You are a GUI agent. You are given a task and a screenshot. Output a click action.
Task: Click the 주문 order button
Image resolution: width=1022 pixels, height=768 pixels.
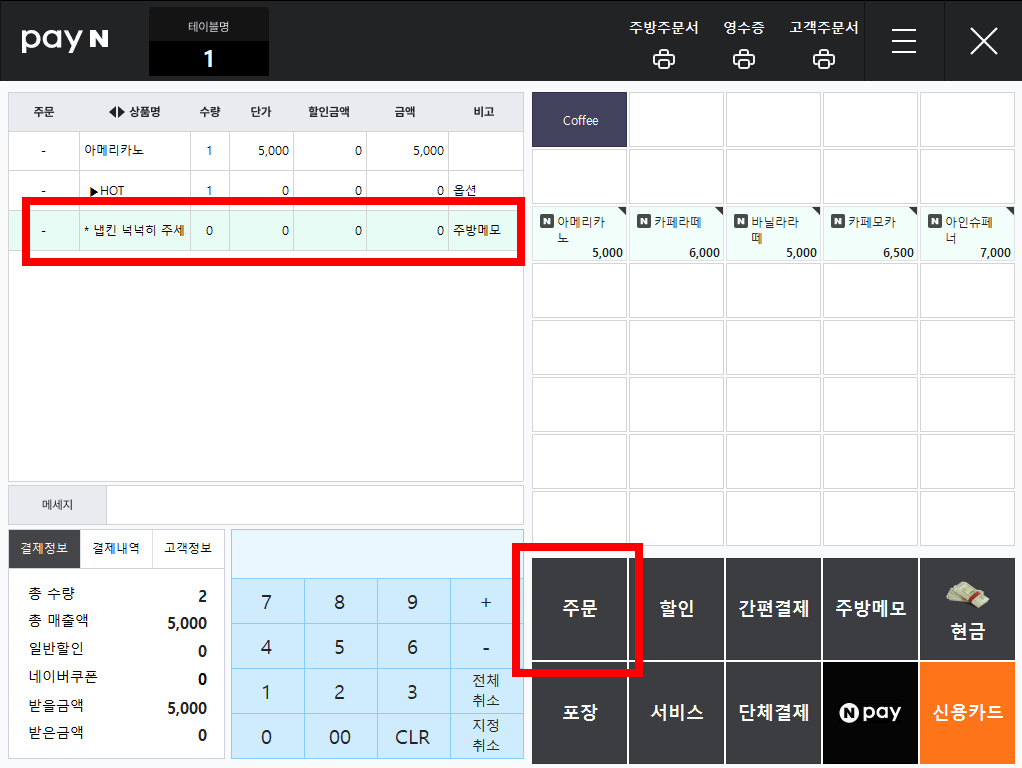[579, 609]
